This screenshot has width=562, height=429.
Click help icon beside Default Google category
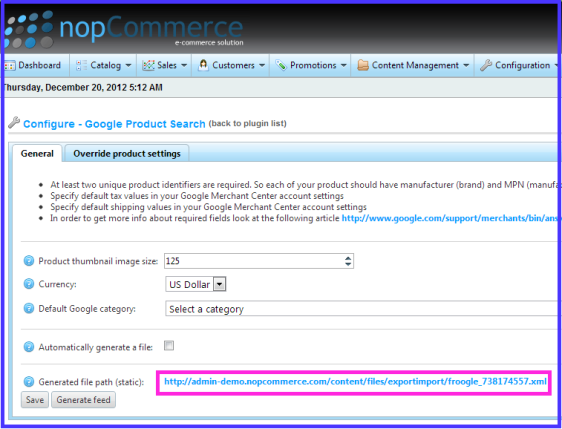click(x=29, y=308)
